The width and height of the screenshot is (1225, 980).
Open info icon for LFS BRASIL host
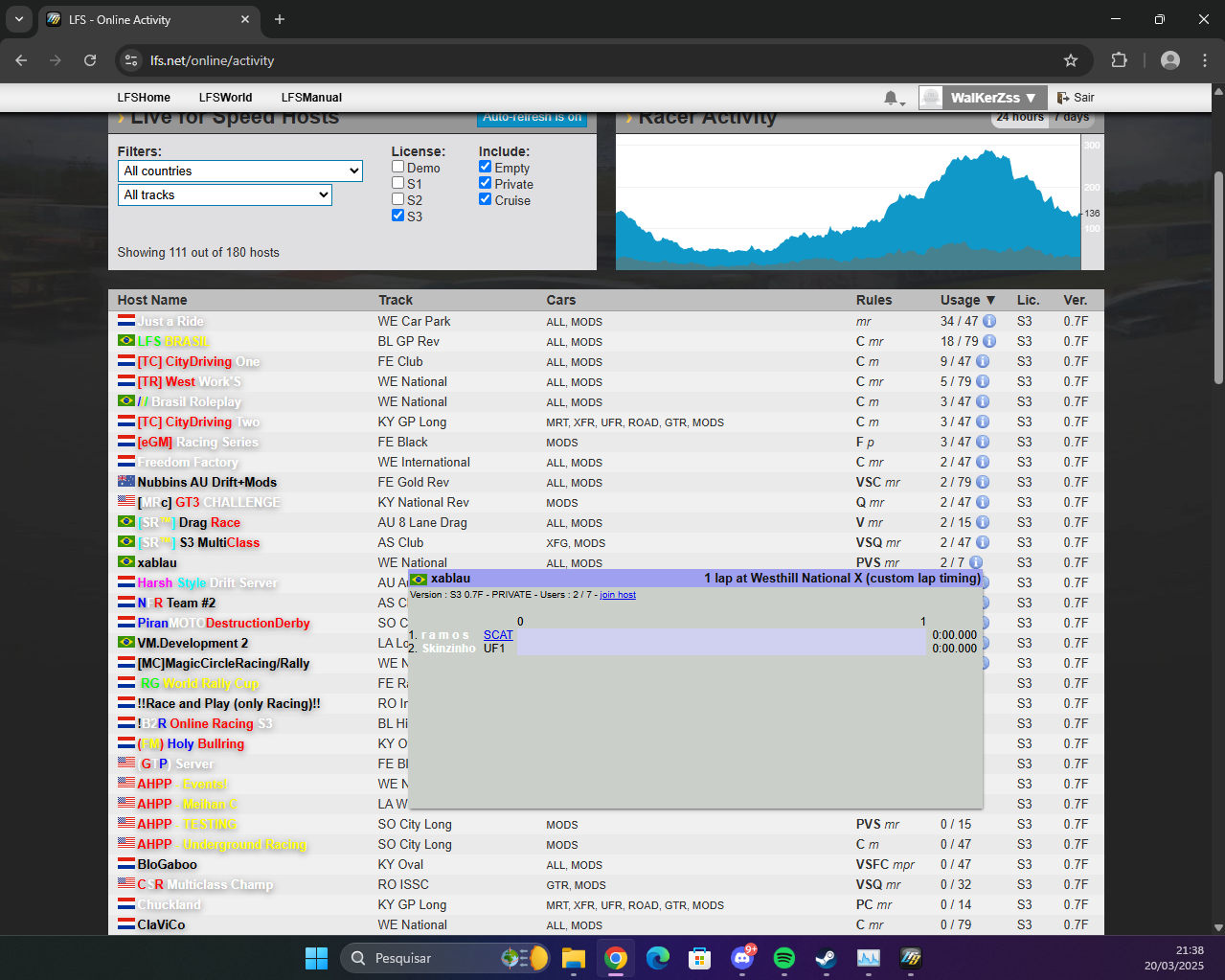pos(989,342)
